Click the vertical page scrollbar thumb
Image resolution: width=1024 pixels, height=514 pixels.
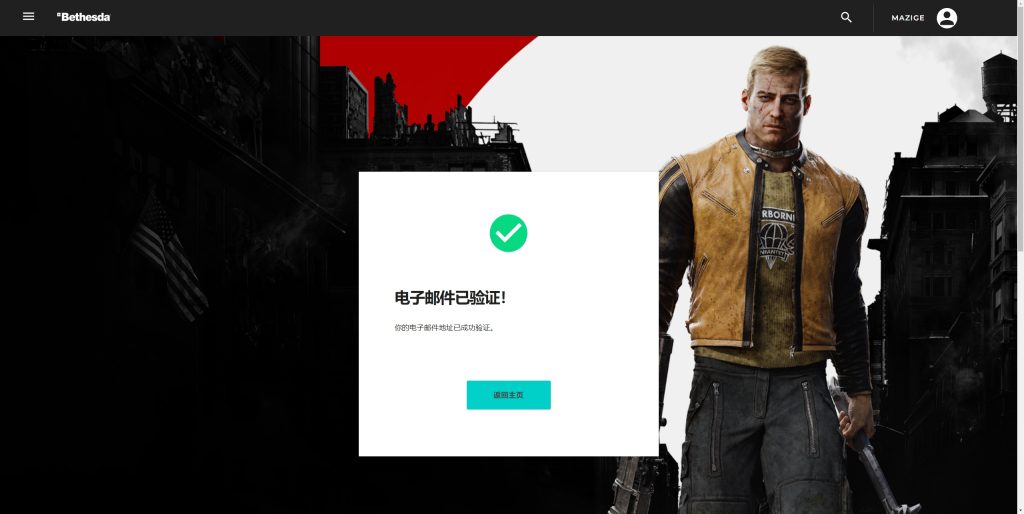(x=1020, y=131)
